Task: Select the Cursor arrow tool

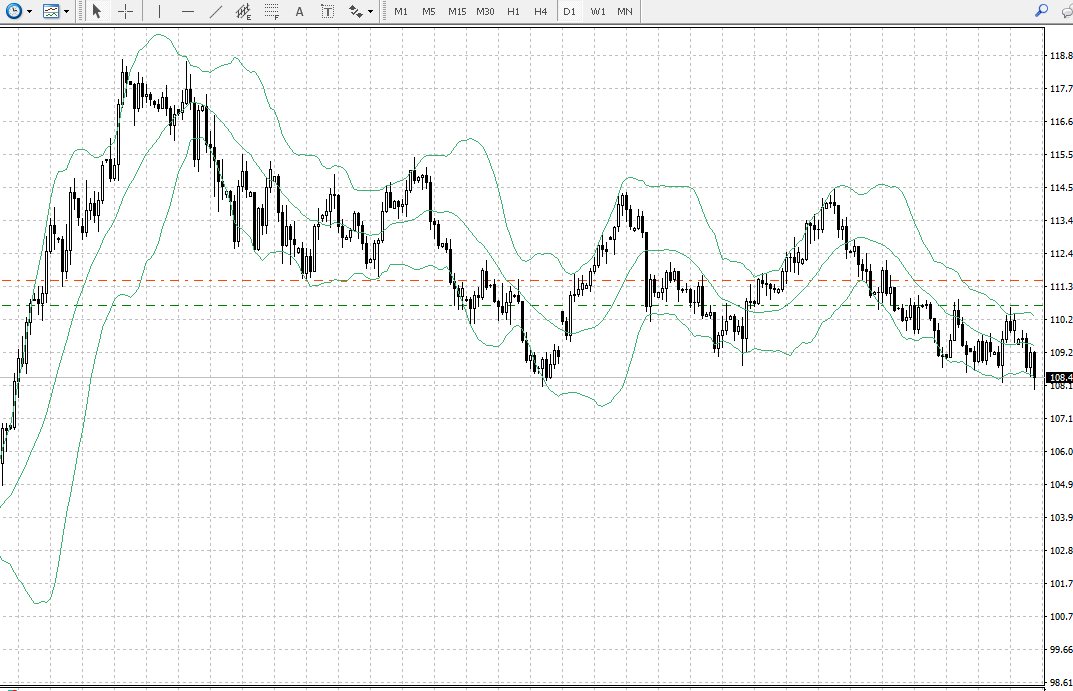Action: 96,11
